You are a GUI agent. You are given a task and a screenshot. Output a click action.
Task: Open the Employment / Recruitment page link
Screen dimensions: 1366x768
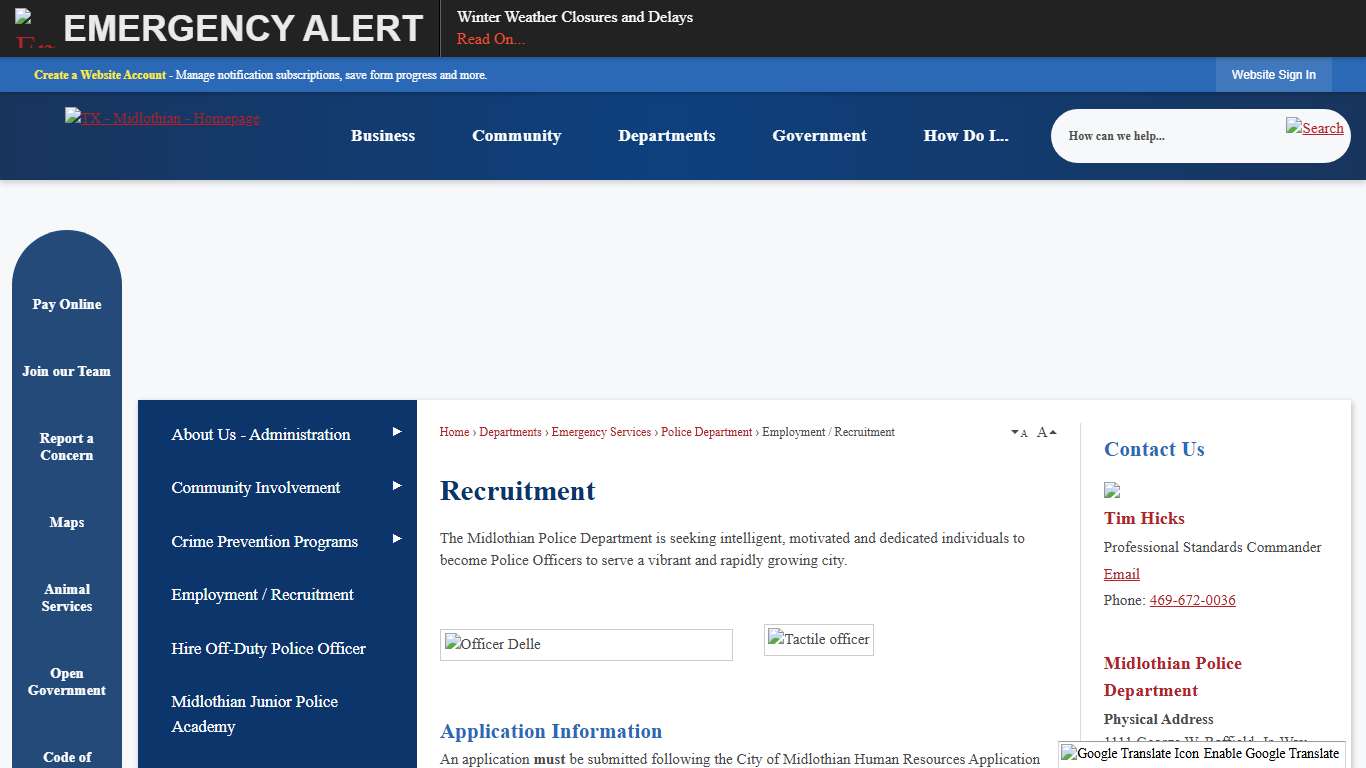click(262, 594)
